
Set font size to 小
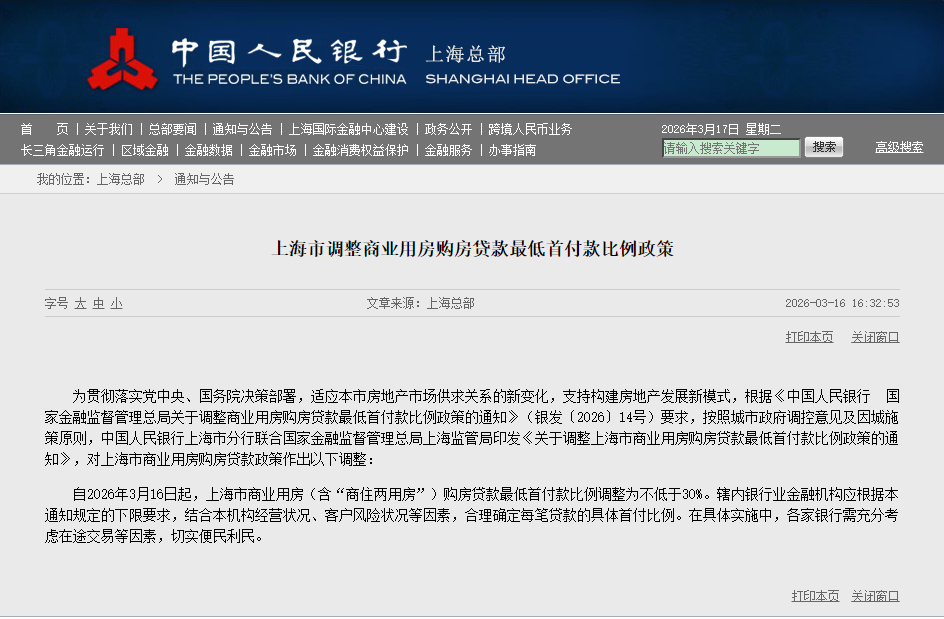[117, 303]
